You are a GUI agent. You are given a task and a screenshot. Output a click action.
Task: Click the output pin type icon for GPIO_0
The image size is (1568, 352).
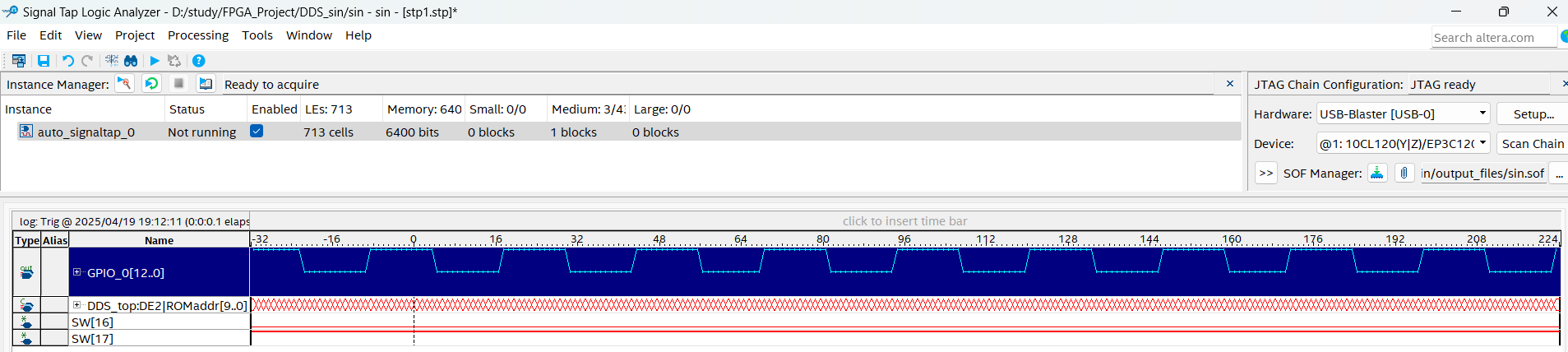coord(27,272)
